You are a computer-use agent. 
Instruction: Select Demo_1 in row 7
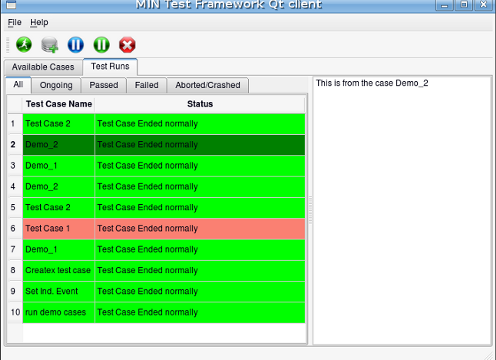coord(59,249)
